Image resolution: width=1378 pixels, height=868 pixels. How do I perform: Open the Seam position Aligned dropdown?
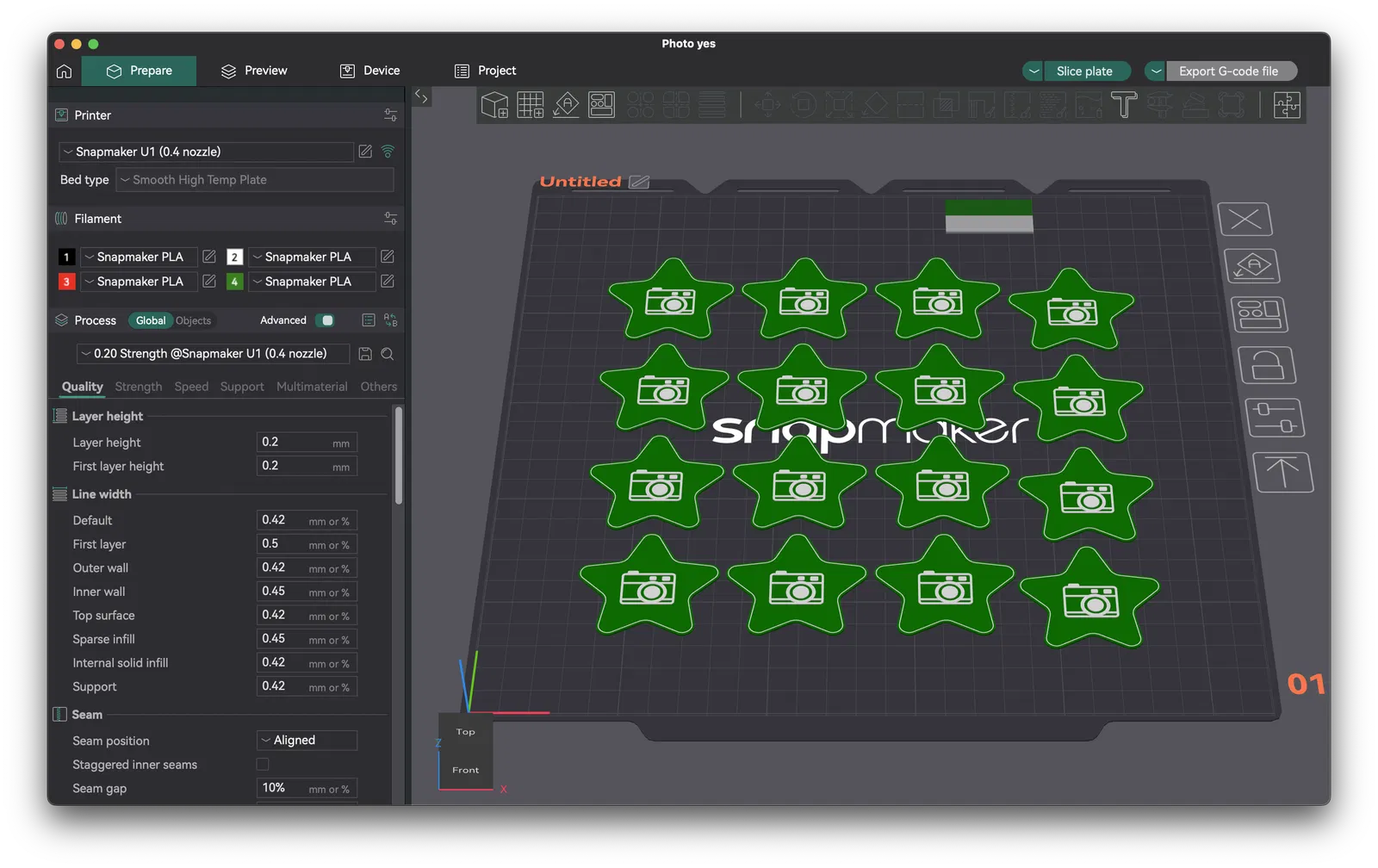click(307, 740)
